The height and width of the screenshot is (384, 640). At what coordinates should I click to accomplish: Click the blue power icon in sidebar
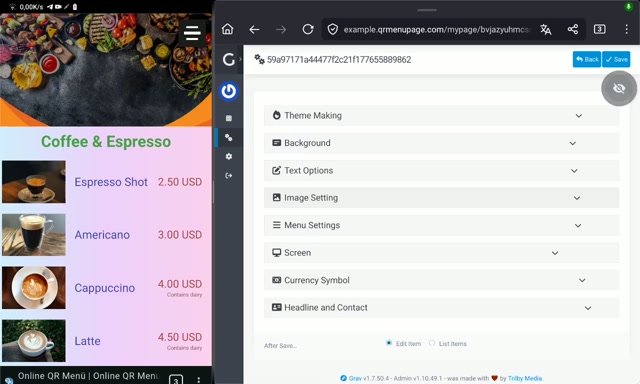click(x=229, y=91)
